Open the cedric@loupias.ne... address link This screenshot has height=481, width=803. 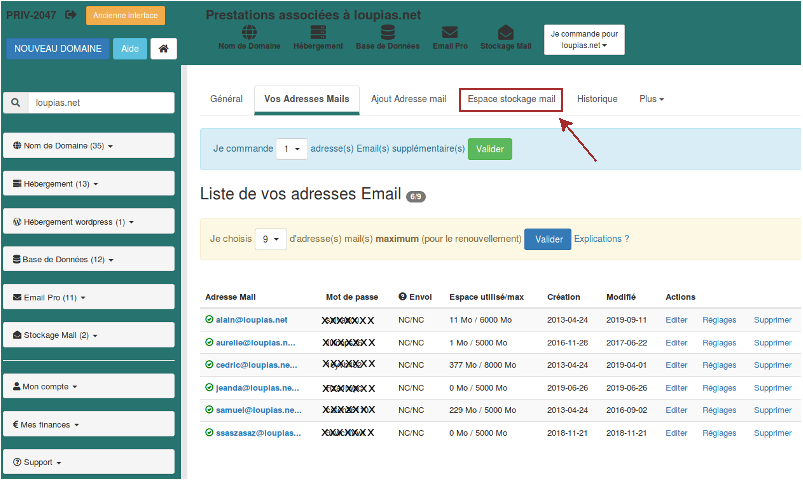tap(257, 365)
